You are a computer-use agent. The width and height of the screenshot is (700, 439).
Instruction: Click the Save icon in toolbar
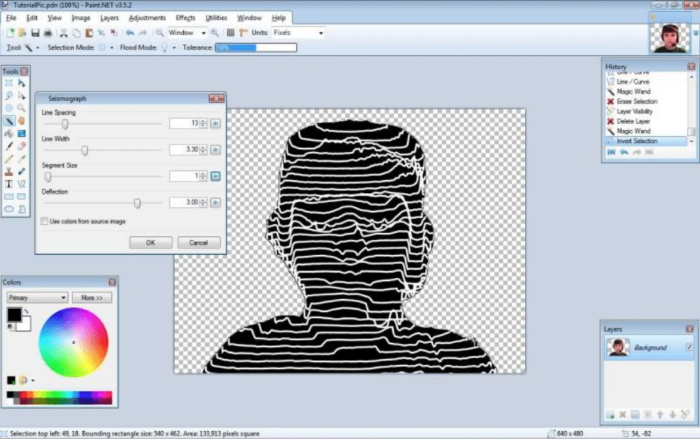coord(35,33)
